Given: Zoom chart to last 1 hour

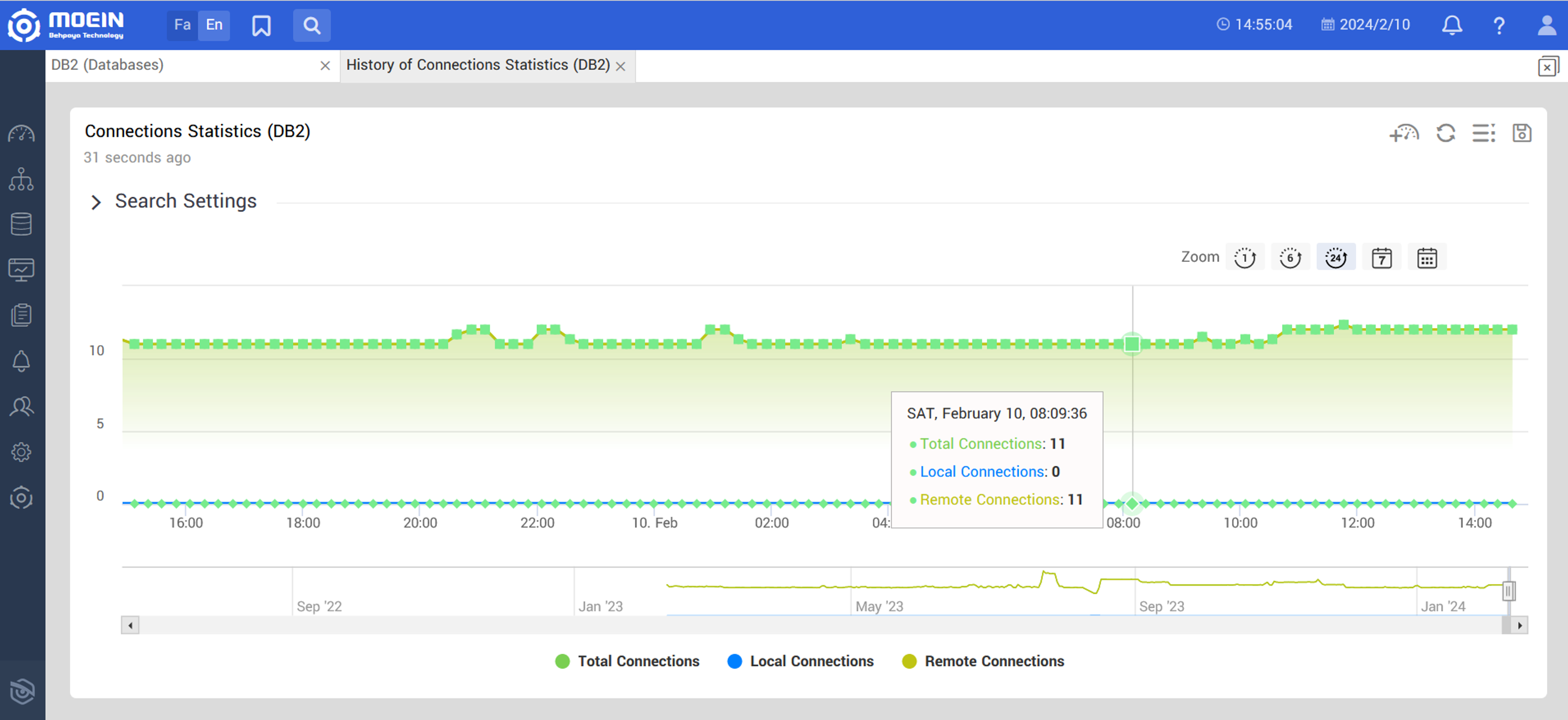Looking at the screenshot, I should [1245, 258].
